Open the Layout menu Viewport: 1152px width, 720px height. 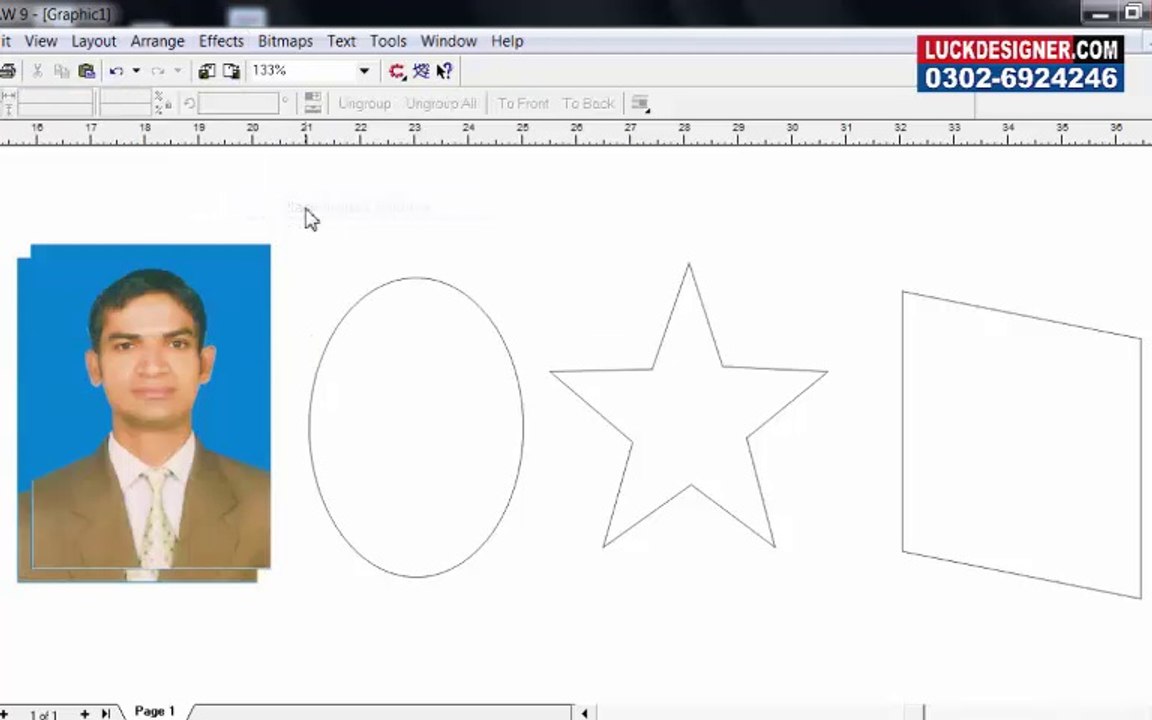pyautogui.click(x=94, y=41)
